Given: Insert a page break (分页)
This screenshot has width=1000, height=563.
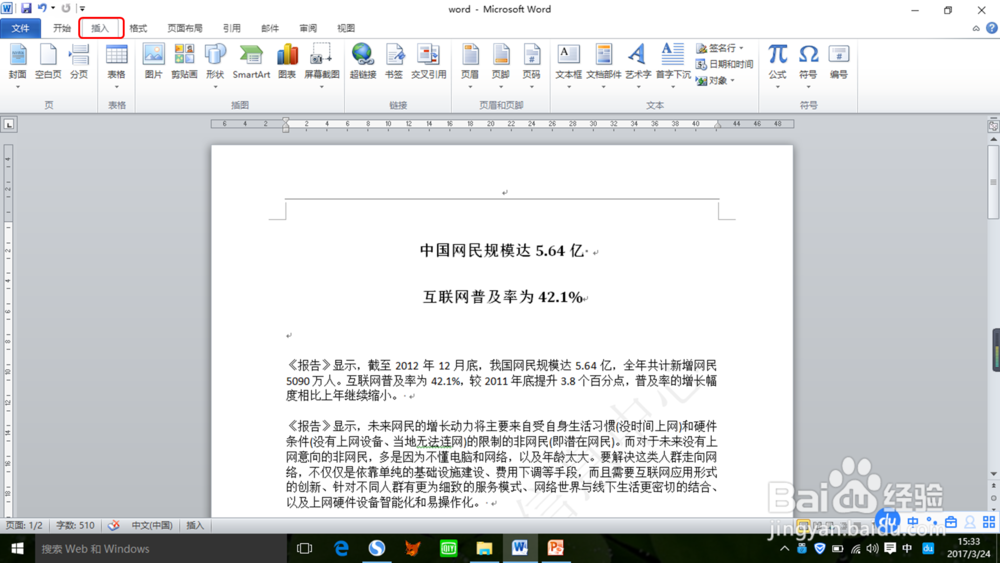Looking at the screenshot, I should [78, 62].
